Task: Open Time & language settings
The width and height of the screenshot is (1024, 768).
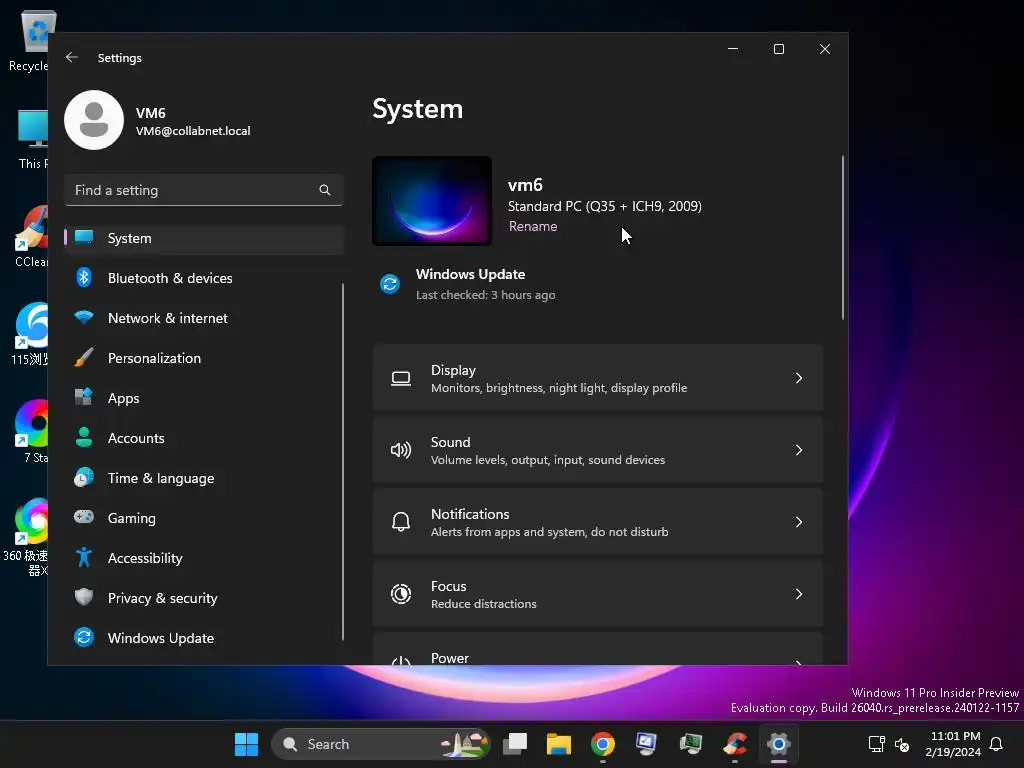Action: coord(204,478)
